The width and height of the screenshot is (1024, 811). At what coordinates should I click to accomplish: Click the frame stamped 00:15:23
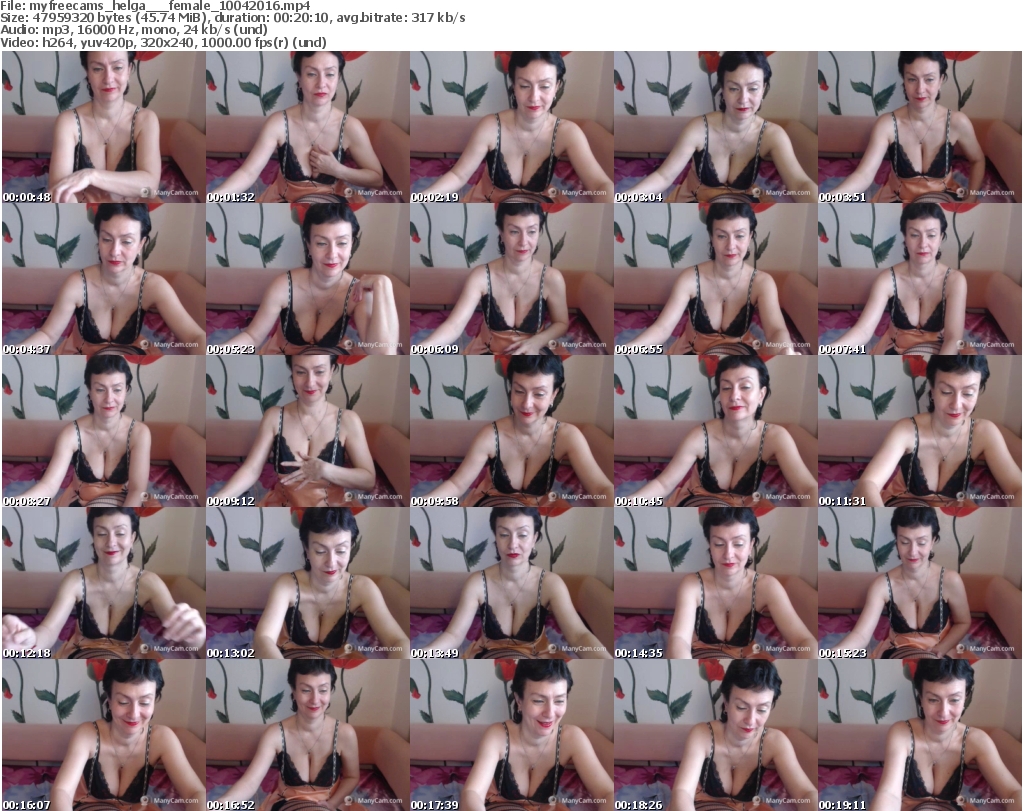(920, 584)
